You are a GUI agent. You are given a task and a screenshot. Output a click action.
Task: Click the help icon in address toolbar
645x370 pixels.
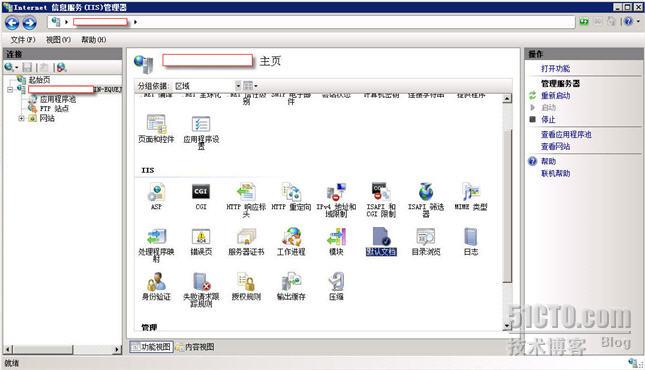(x=628, y=21)
